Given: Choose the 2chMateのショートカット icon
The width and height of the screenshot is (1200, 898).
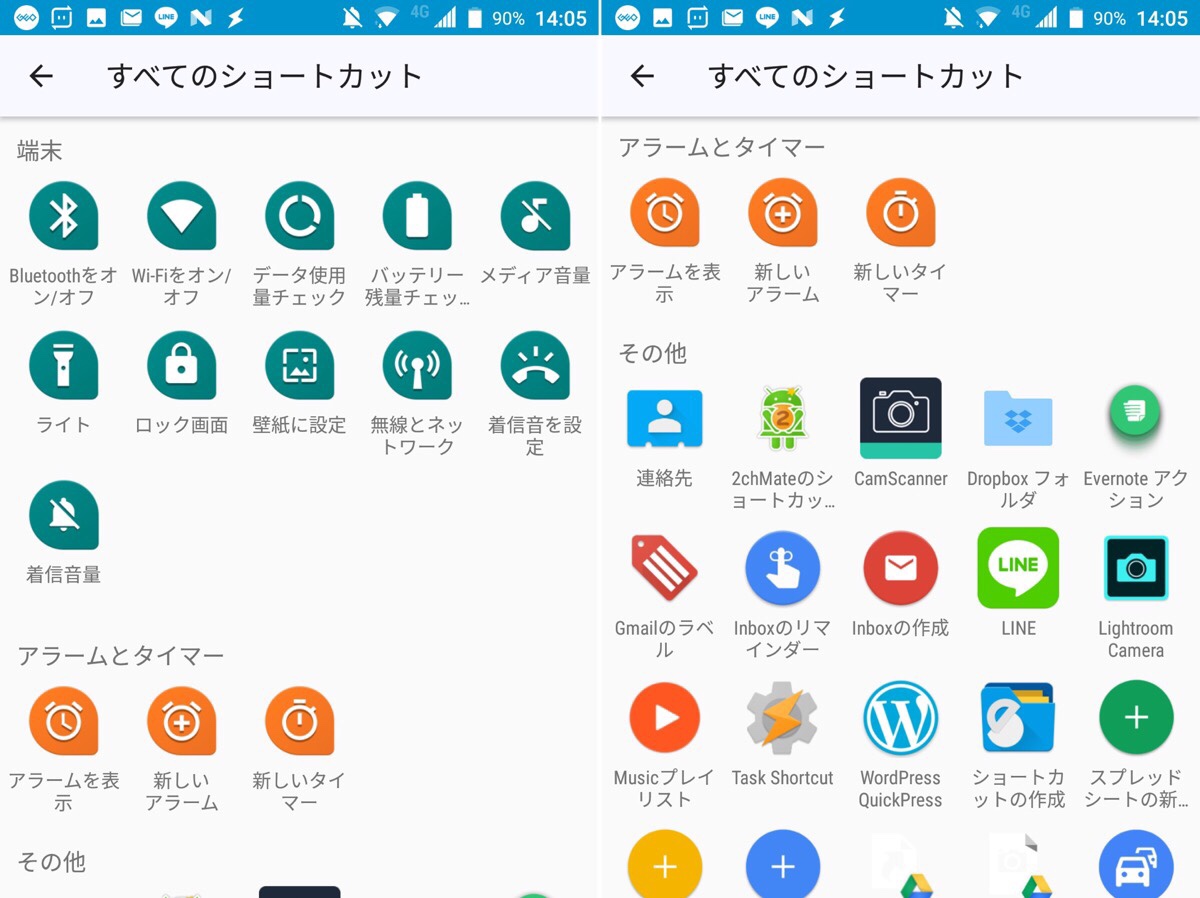Looking at the screenshot, I should [x=783, y=418].
